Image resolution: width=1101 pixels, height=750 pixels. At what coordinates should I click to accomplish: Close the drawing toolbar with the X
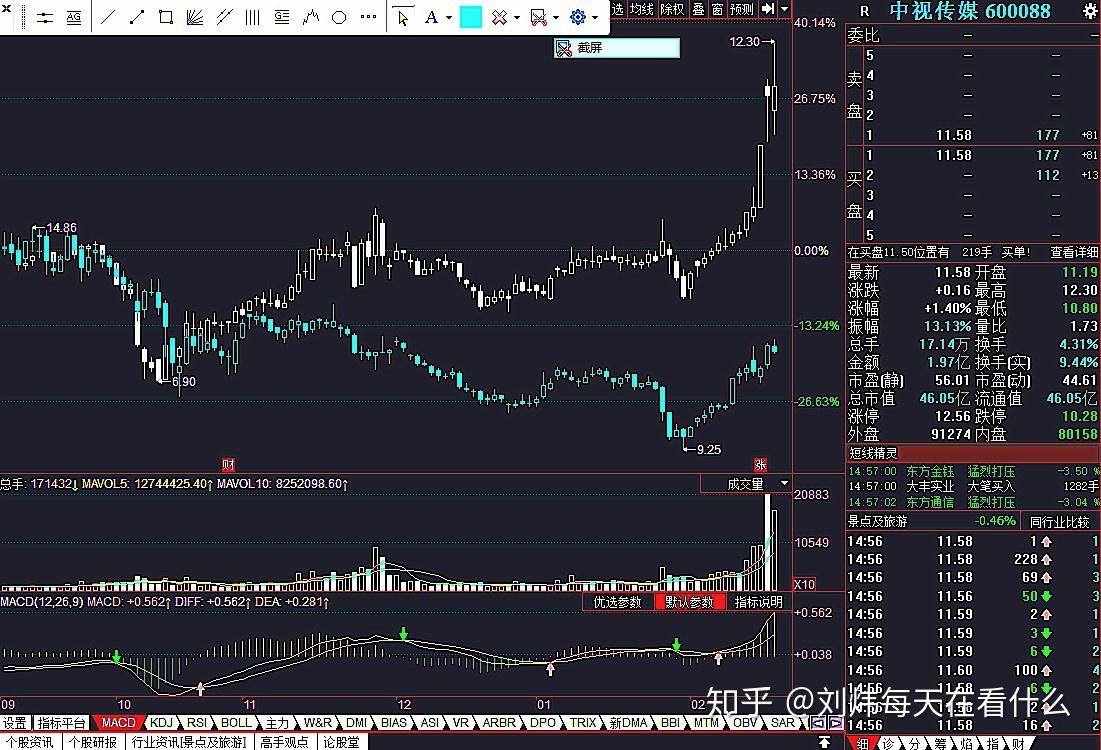pyautogui.click(x=6, y=8)
